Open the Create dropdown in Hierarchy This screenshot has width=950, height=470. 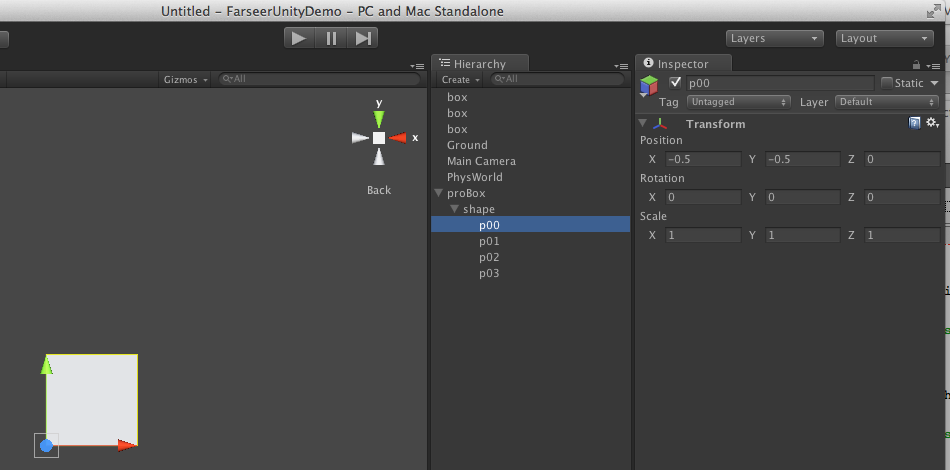tap(460, 79)
